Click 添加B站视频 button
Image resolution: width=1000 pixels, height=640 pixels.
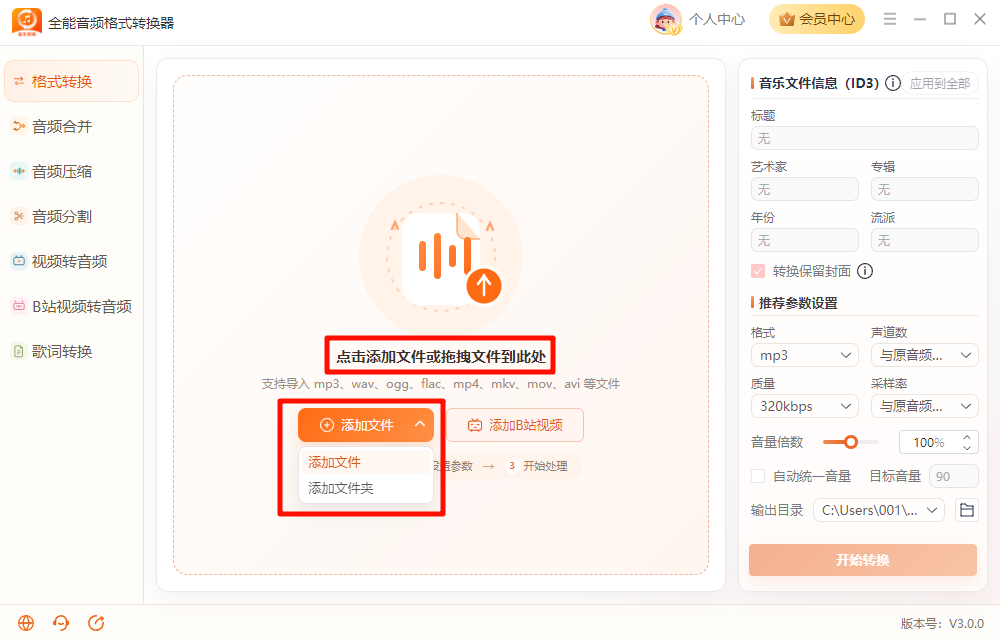515,425
